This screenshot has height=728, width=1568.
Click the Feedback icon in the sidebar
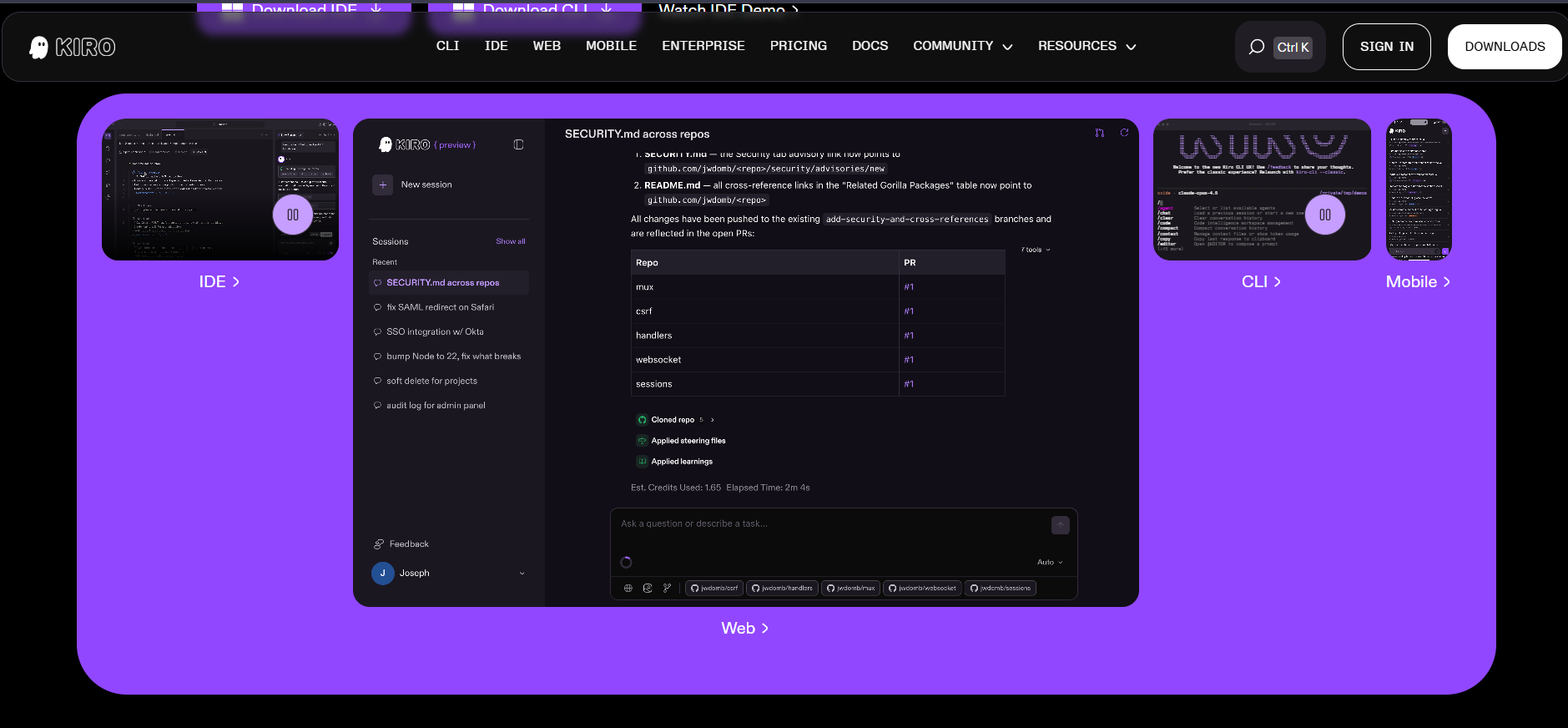point(379,544)
